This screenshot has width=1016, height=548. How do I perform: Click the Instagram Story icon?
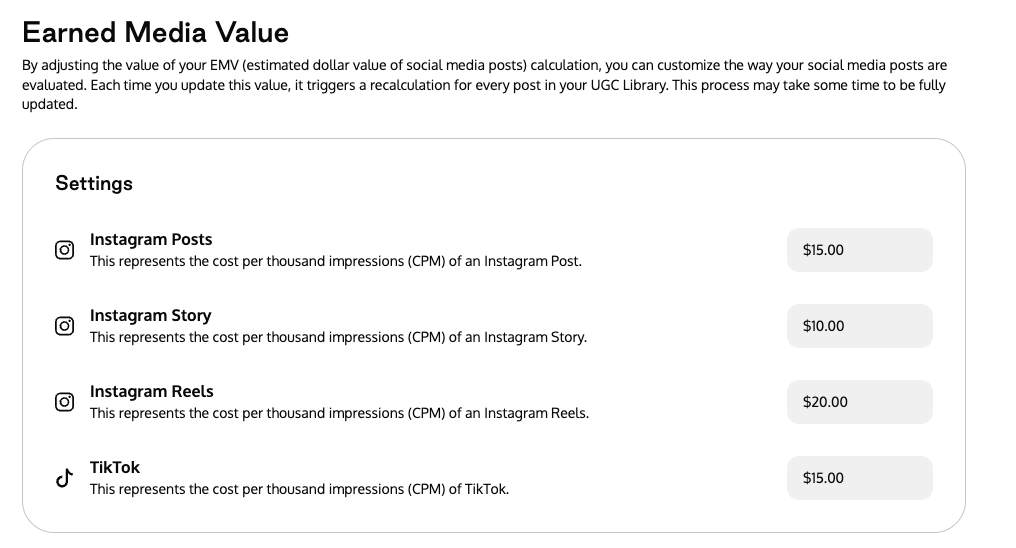tap(64, 326)
